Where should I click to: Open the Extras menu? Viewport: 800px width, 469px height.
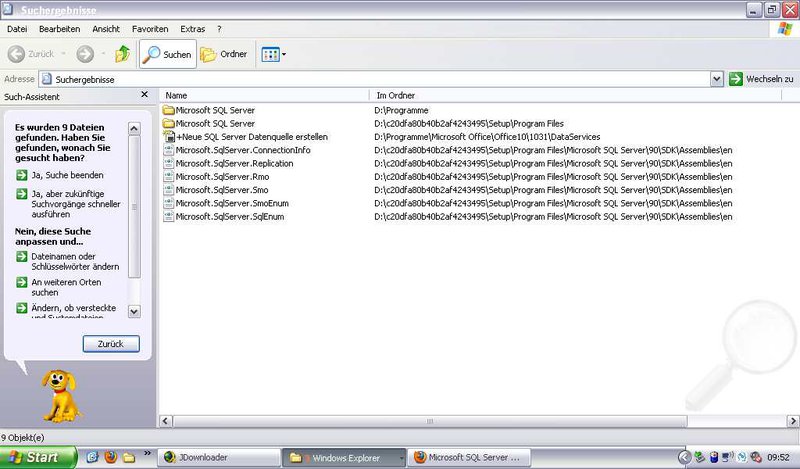click(193, 29)
